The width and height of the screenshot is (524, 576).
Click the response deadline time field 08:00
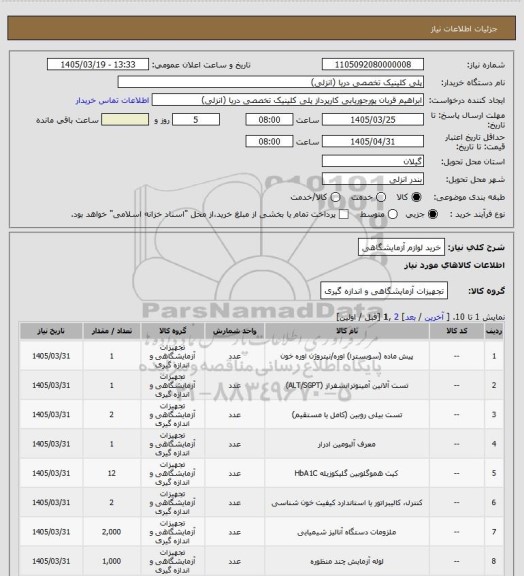pos(269,120)
